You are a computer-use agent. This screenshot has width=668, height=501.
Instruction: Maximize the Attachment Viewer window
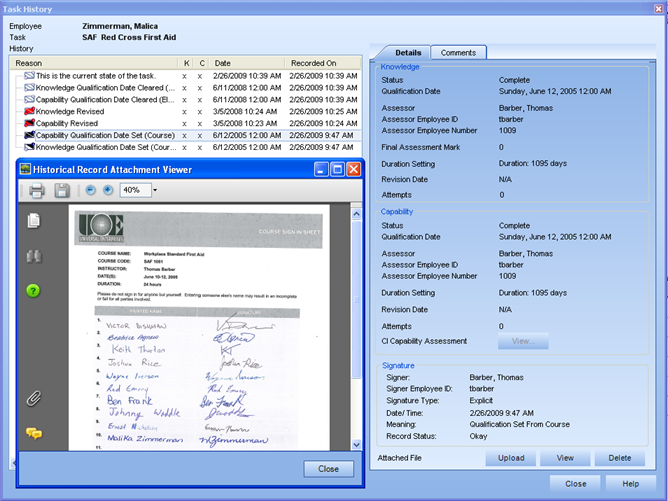tap(337, 169)
